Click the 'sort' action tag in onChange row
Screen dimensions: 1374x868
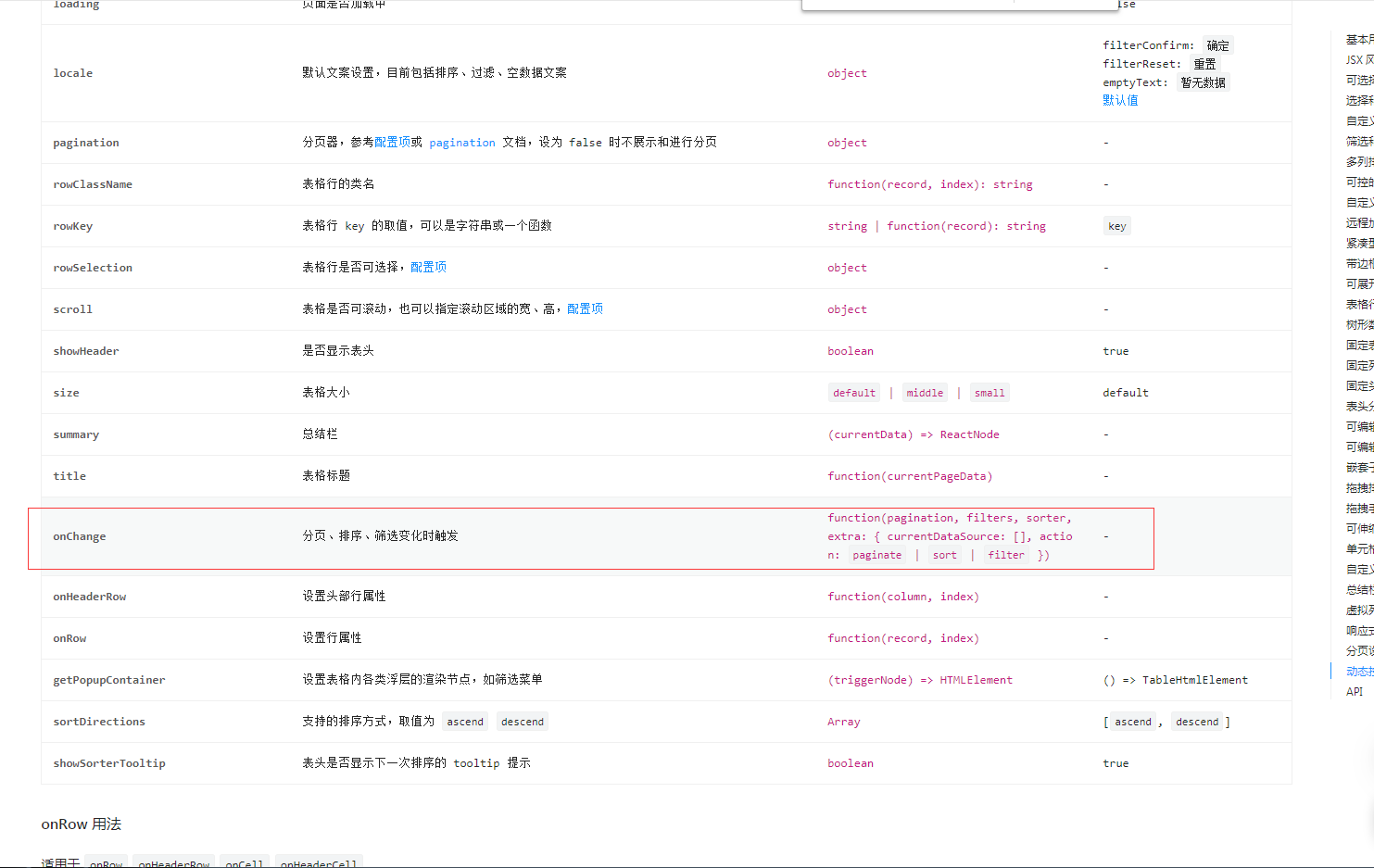(945, 555)
